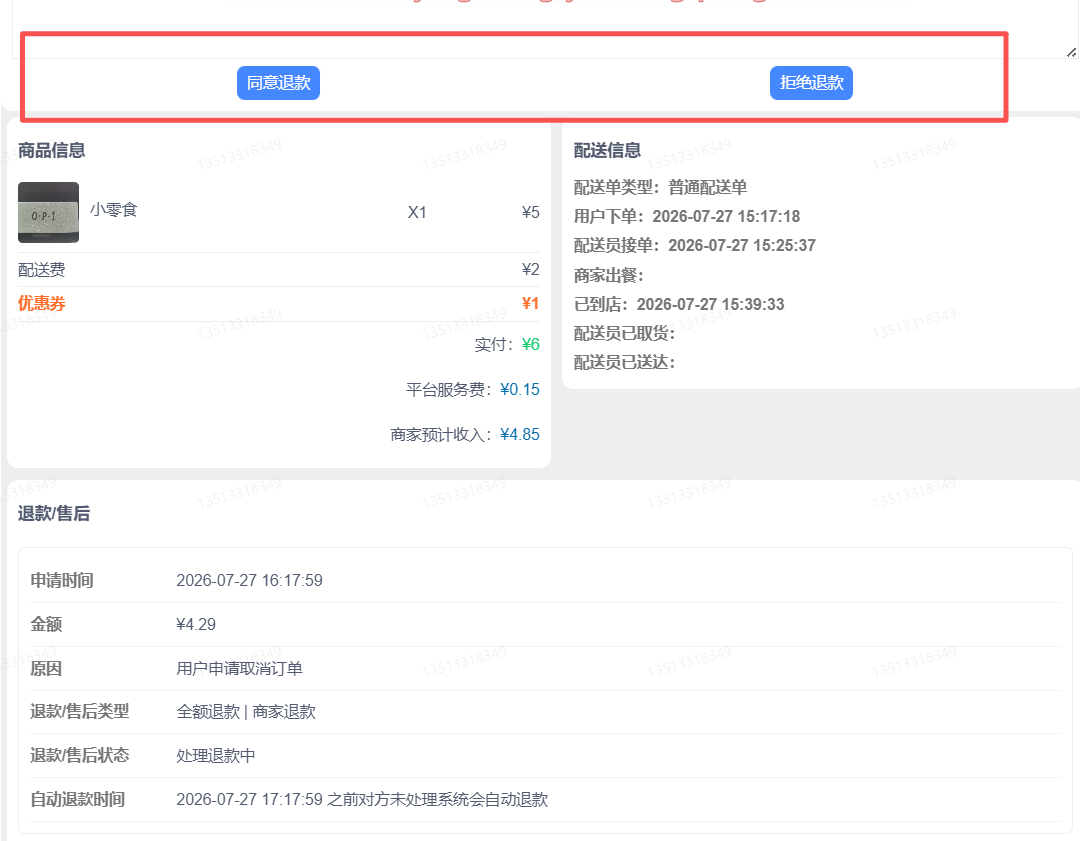Click the 商品信息 section heading
1080x841 pixels.
52,150
